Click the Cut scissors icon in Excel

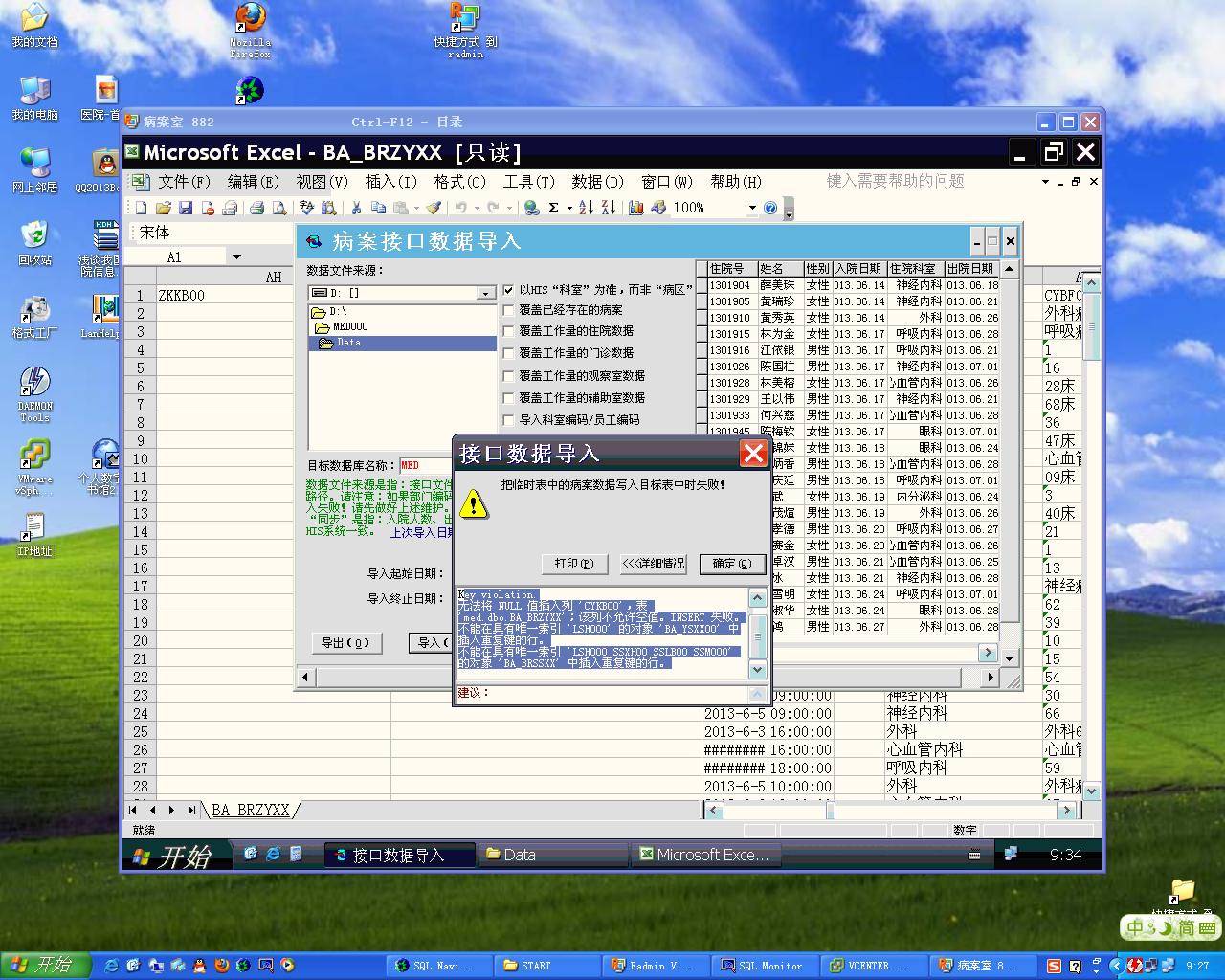pos(357,208)
